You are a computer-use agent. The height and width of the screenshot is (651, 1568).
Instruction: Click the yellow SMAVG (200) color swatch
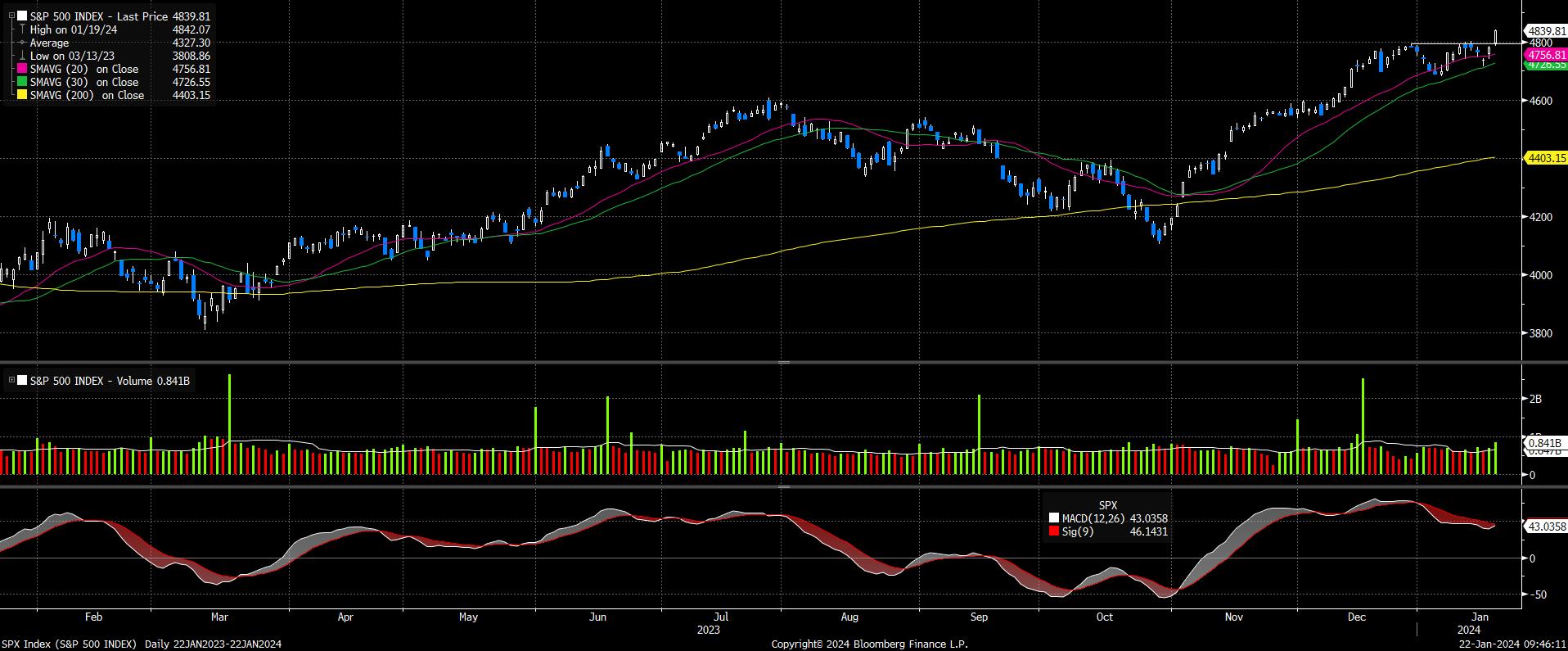22,95
